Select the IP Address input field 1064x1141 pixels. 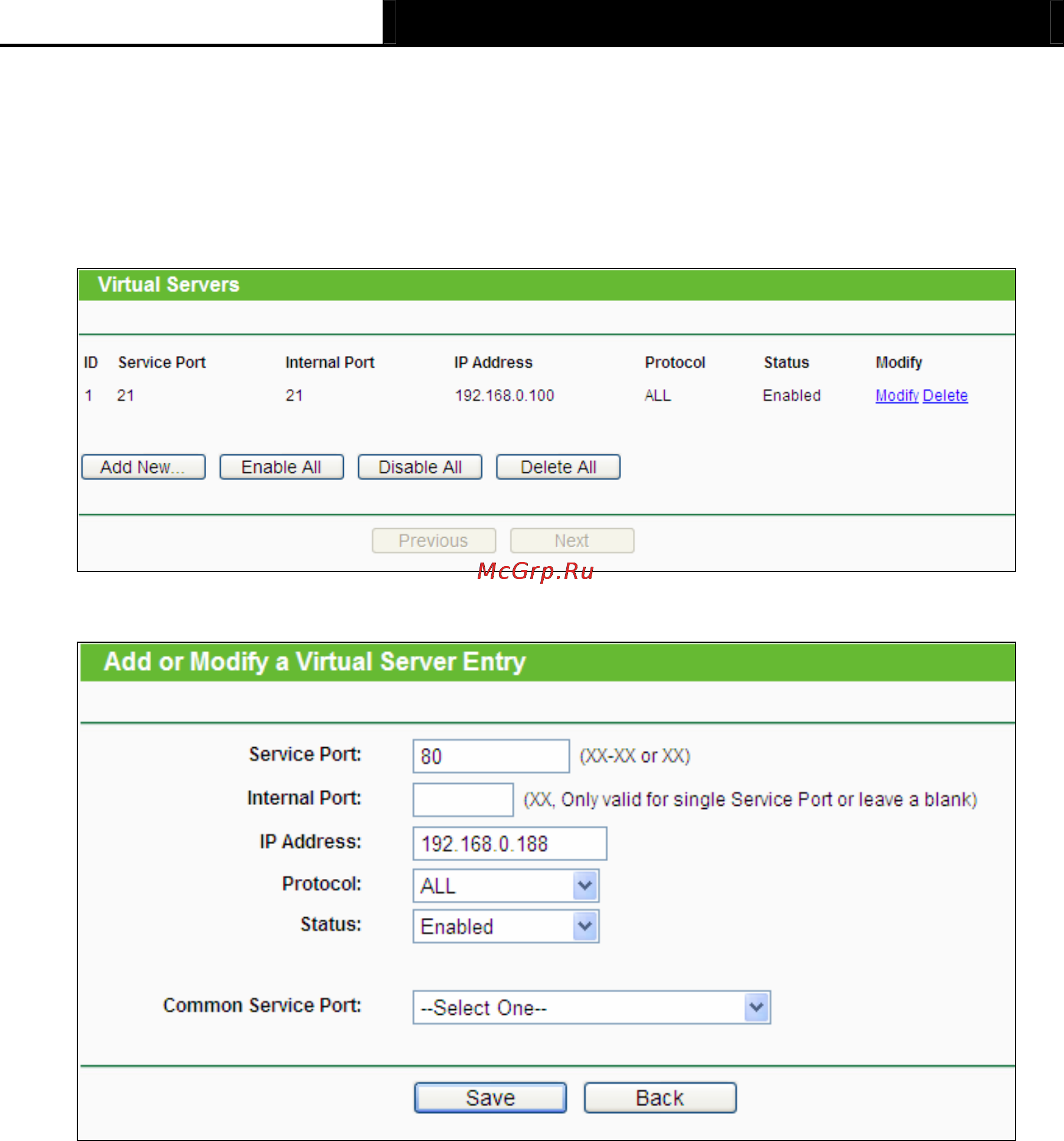pos(510,844)
